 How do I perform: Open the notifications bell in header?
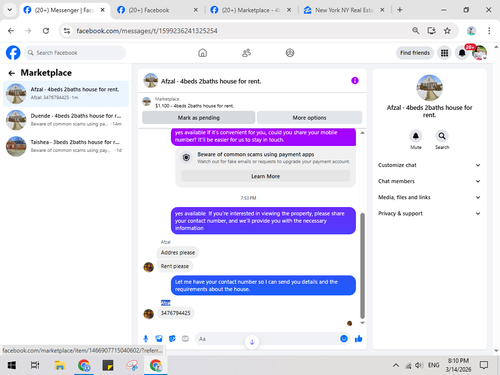click(462, 53)
